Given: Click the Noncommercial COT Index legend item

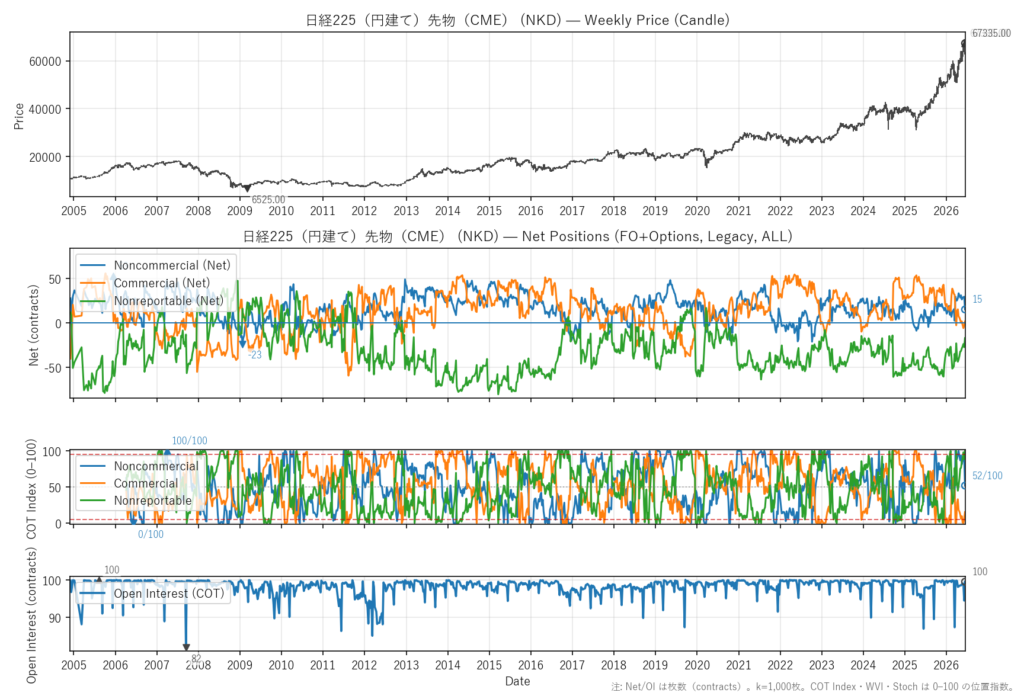Looking at the screenshot, I should [x=139, y=466].
